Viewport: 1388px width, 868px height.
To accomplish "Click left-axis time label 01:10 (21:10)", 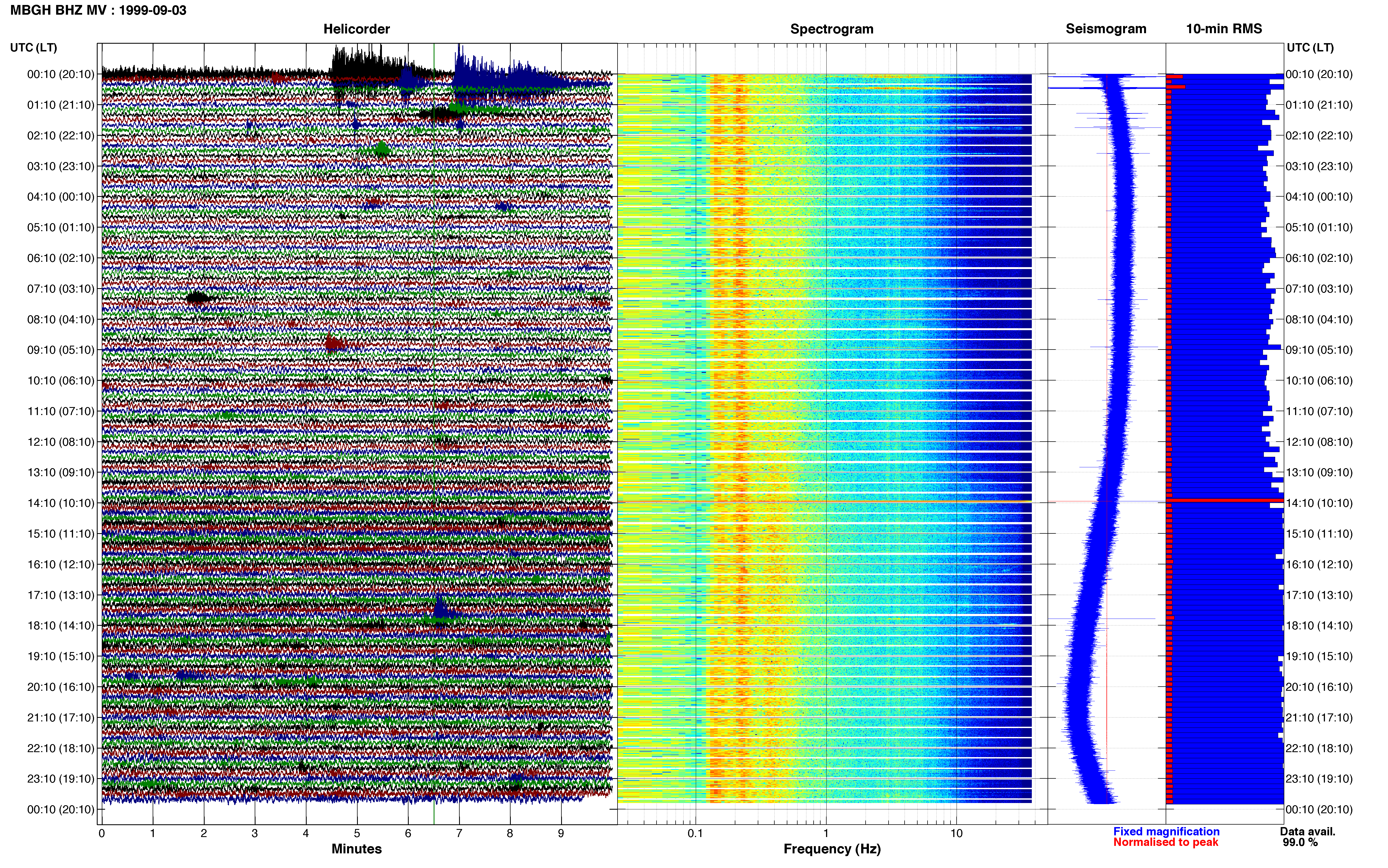I will pos(61,105).
